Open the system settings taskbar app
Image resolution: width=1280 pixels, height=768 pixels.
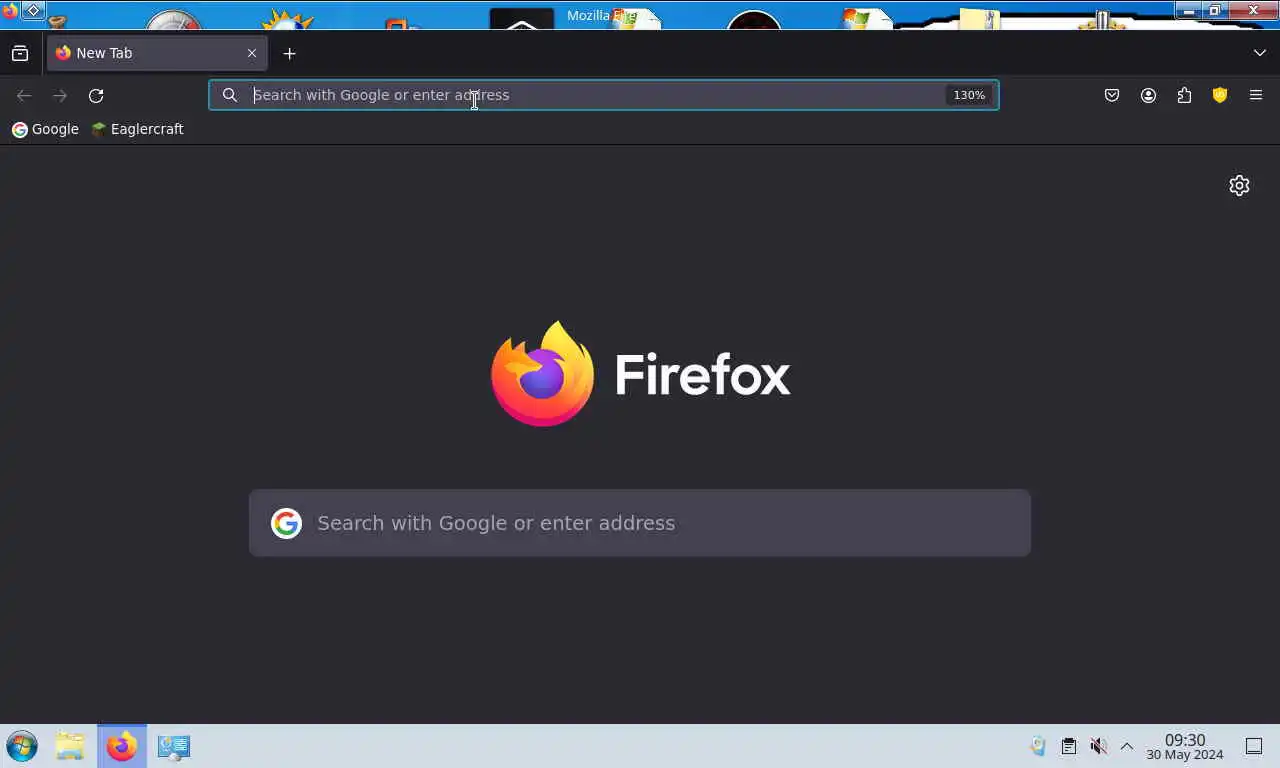(x=174, y=746)
